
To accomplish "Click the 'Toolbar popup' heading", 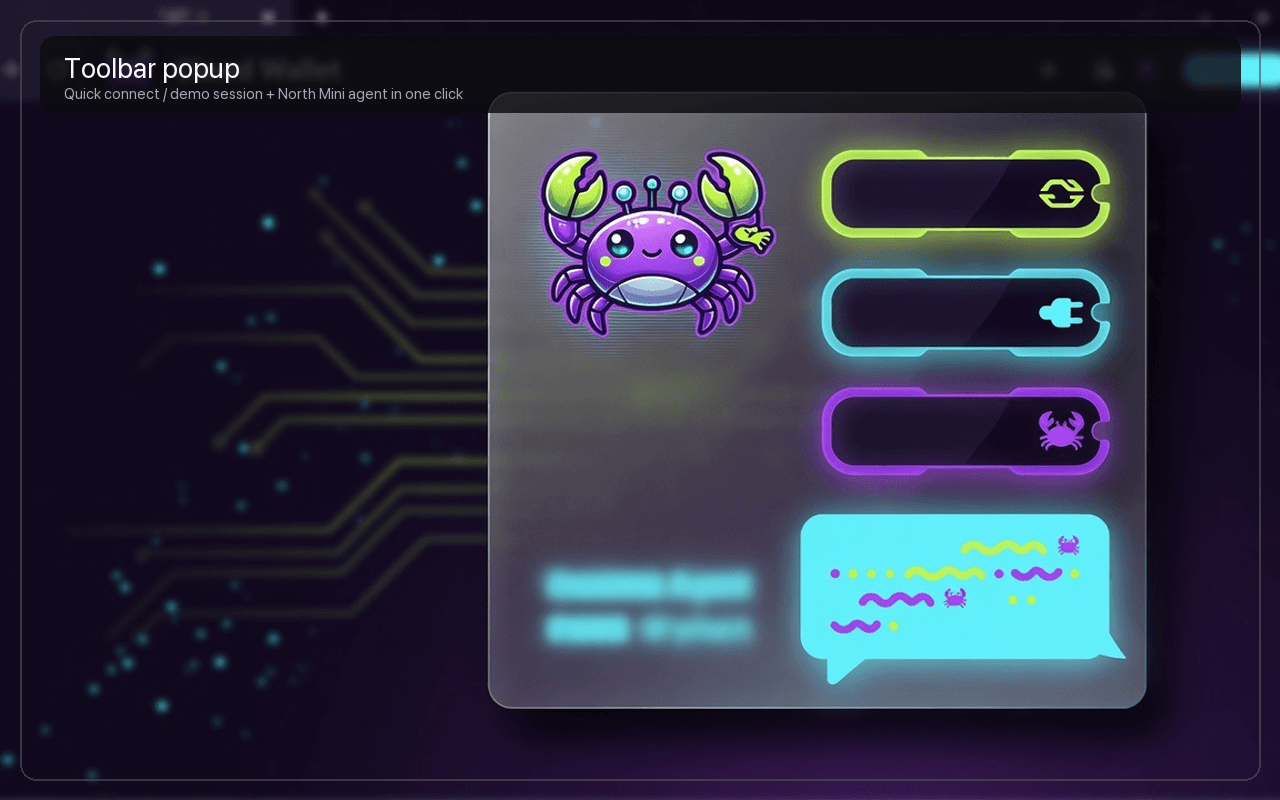I will coord(152,68).
